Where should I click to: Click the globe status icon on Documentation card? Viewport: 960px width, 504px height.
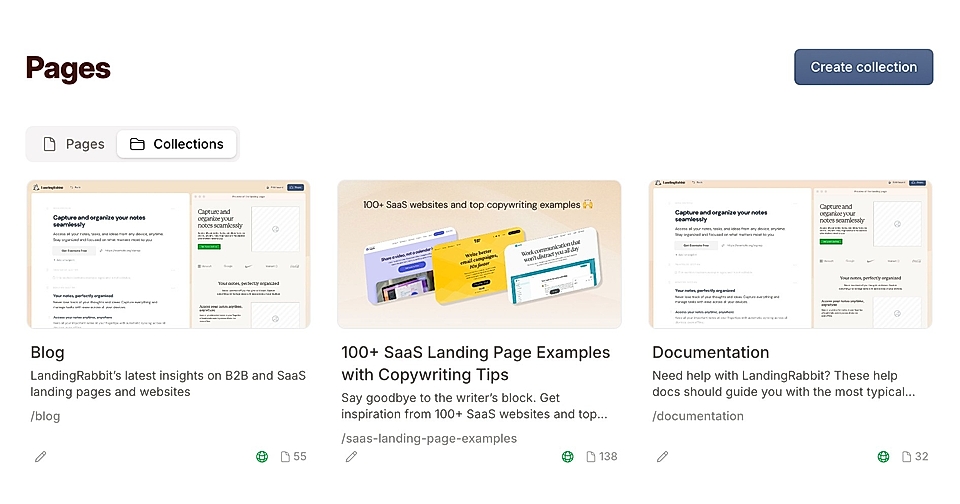tap(883, 456)
